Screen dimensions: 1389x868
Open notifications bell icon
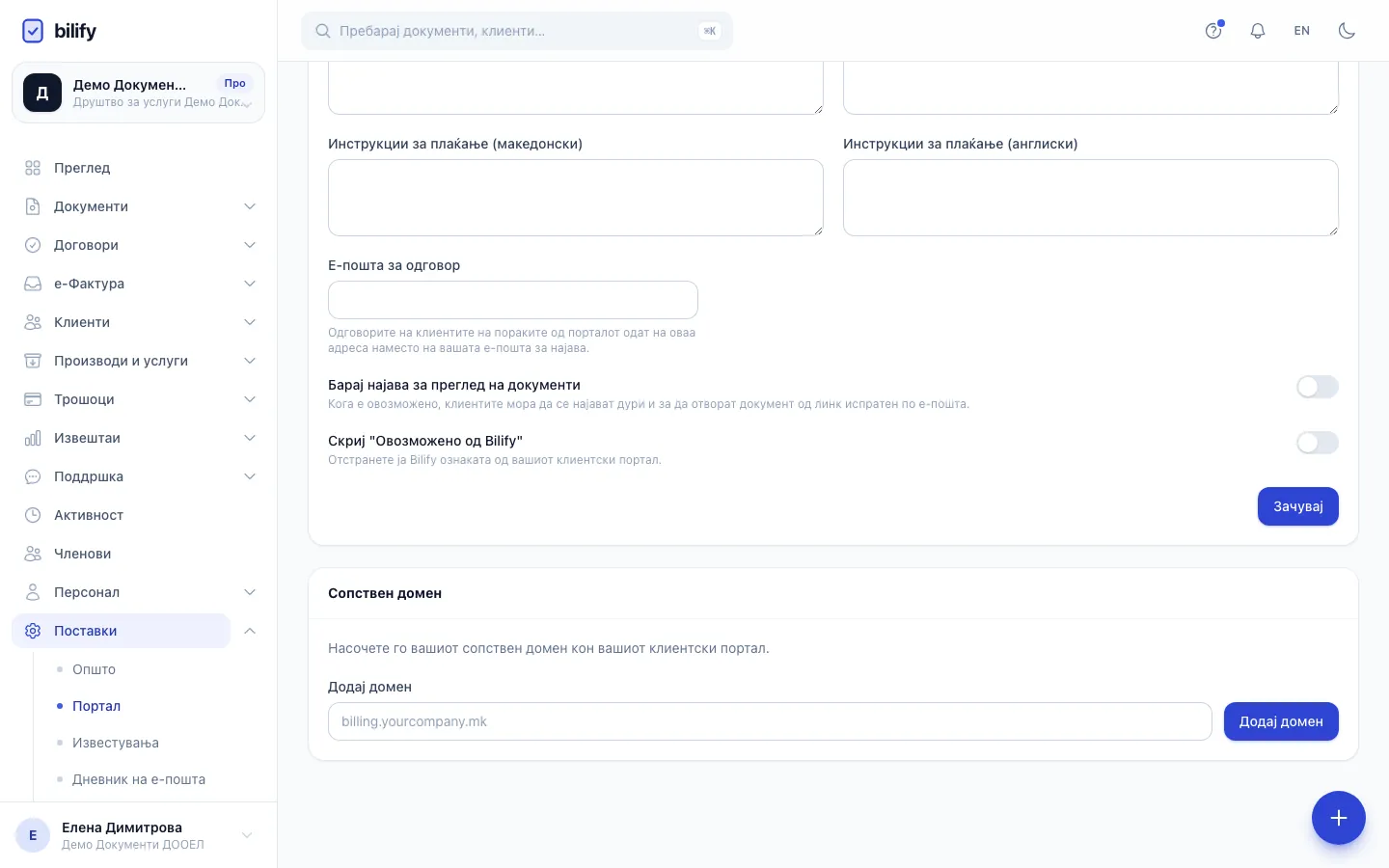pyautogui.click(x=1258, y=31)
